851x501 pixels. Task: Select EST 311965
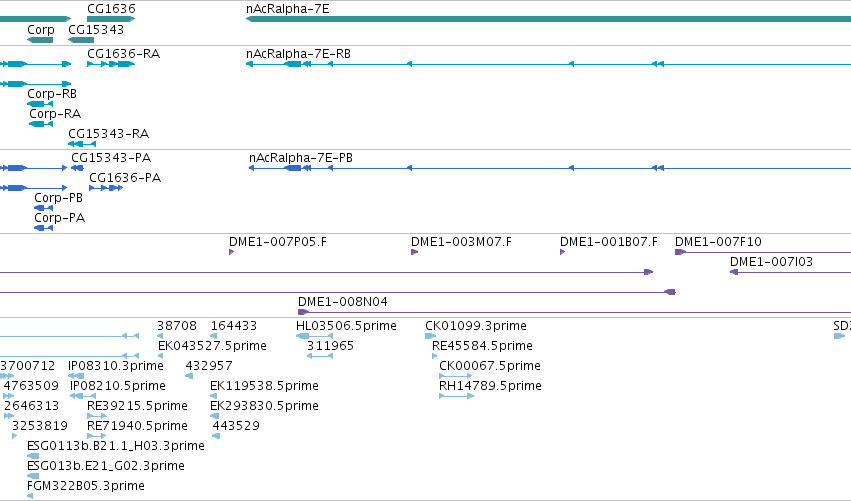[x=320, y=356]
